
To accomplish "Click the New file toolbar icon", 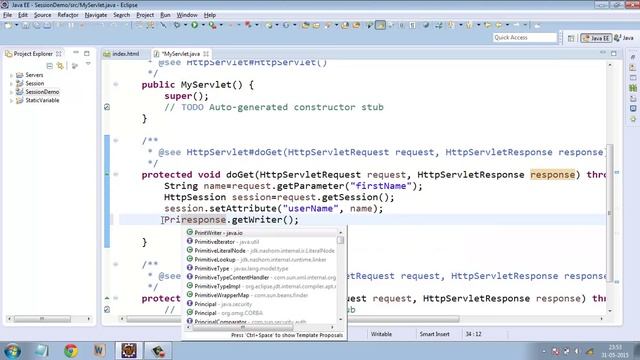I will (8, 25).
